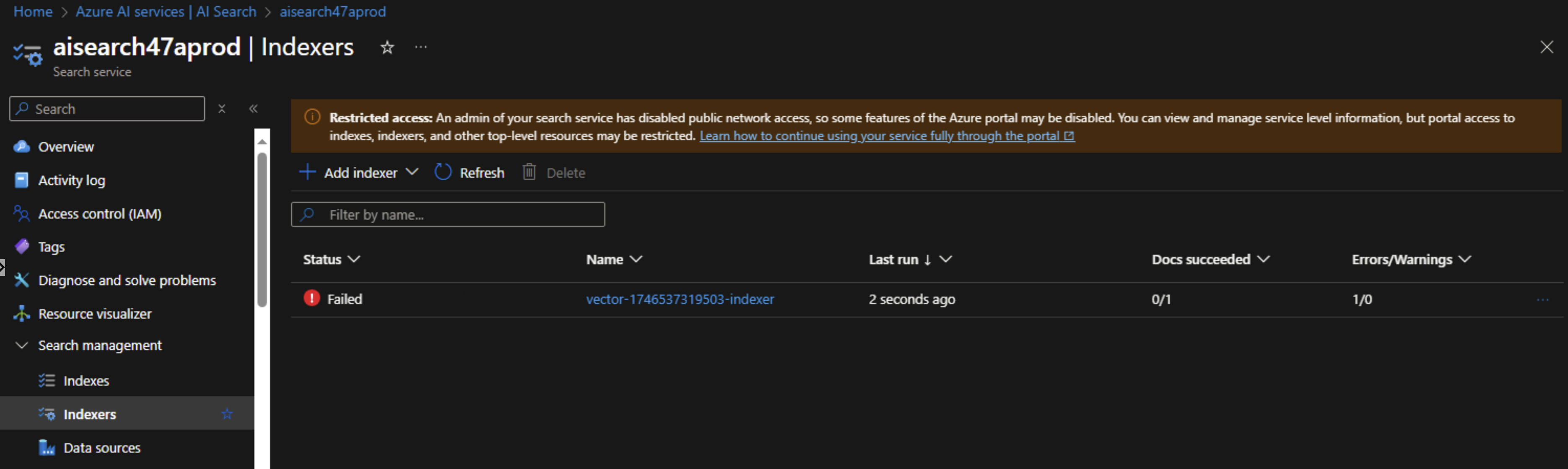Click the Overview cloud icon

(x=22, y=147)
